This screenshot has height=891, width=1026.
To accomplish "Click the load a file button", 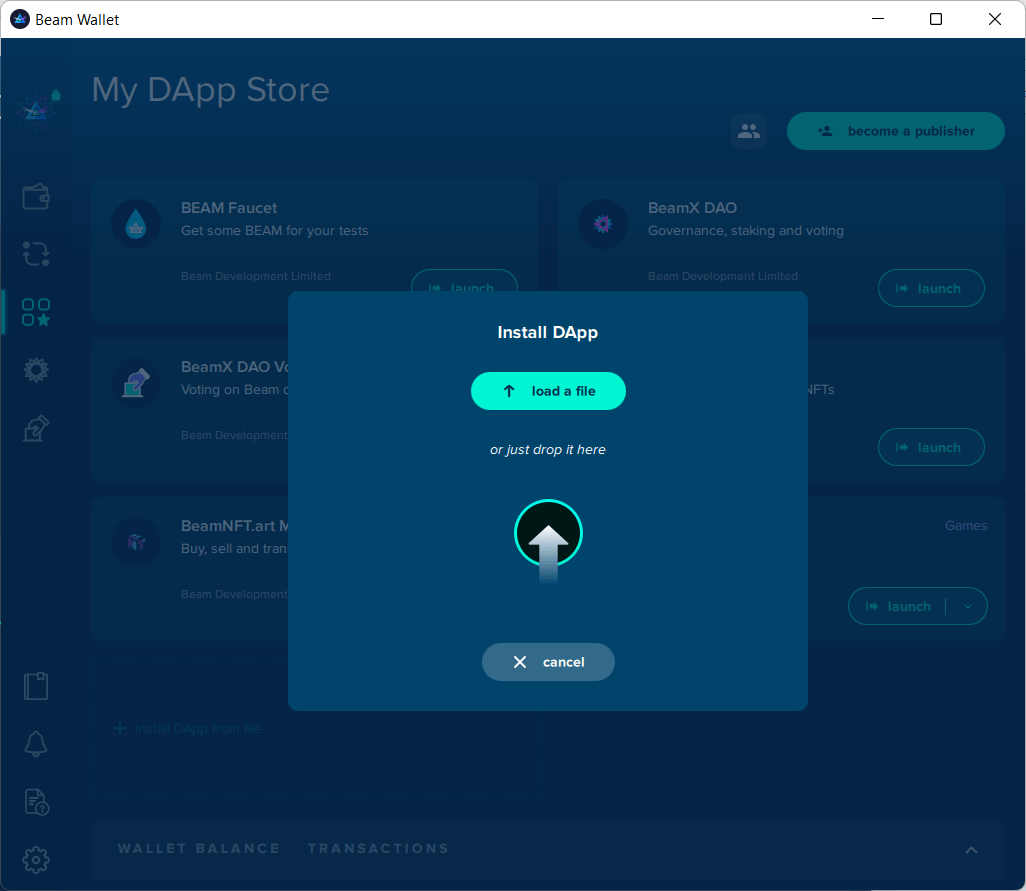I will pyautogui.click(x=548, y=391).
